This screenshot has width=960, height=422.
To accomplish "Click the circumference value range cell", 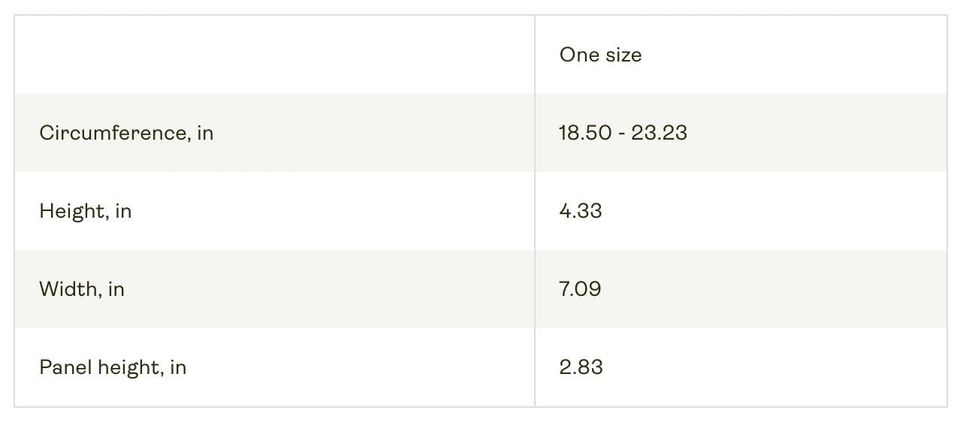I will 623,133.
